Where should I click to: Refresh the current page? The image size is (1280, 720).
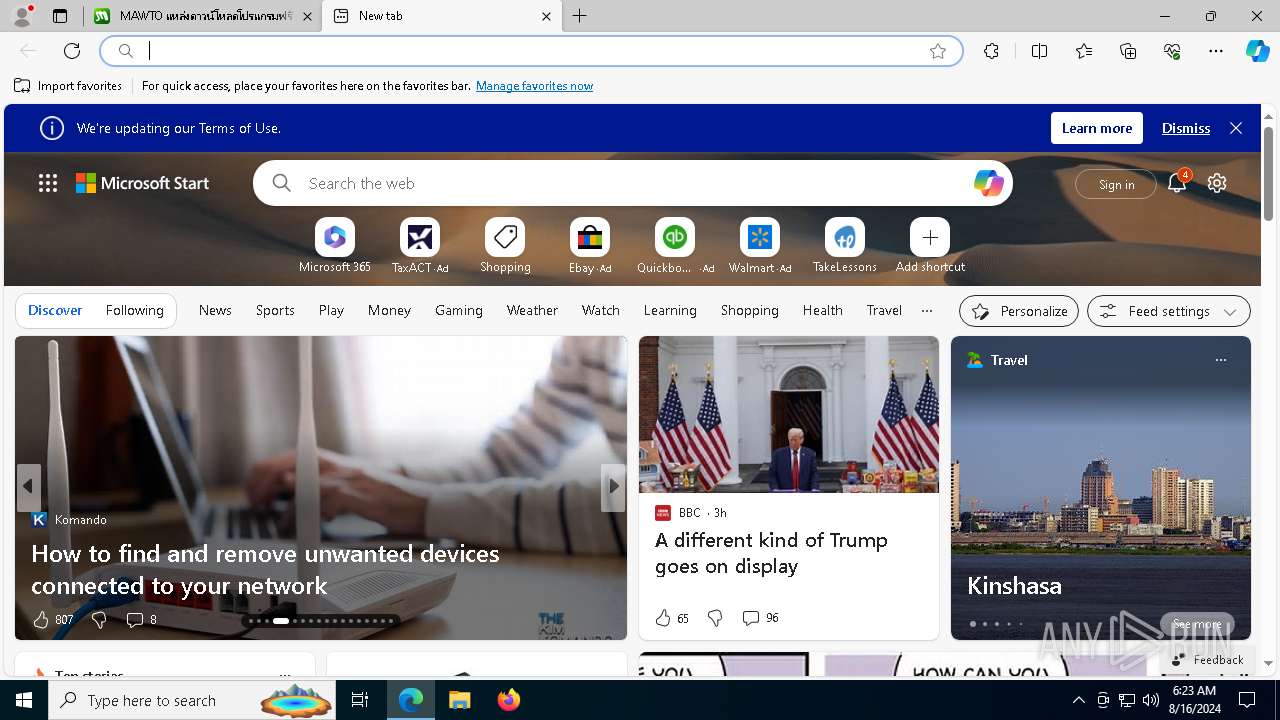click(x=72, y=51)
